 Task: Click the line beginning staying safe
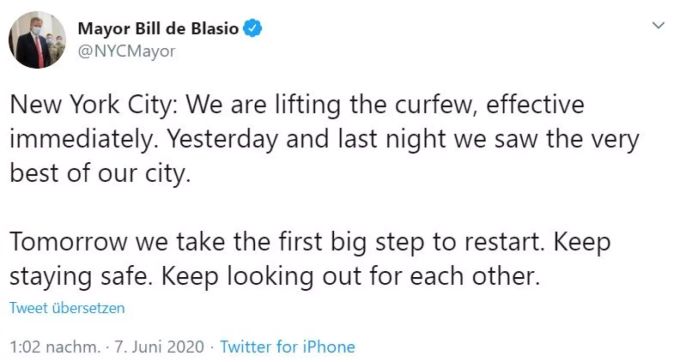click(275, 277)
